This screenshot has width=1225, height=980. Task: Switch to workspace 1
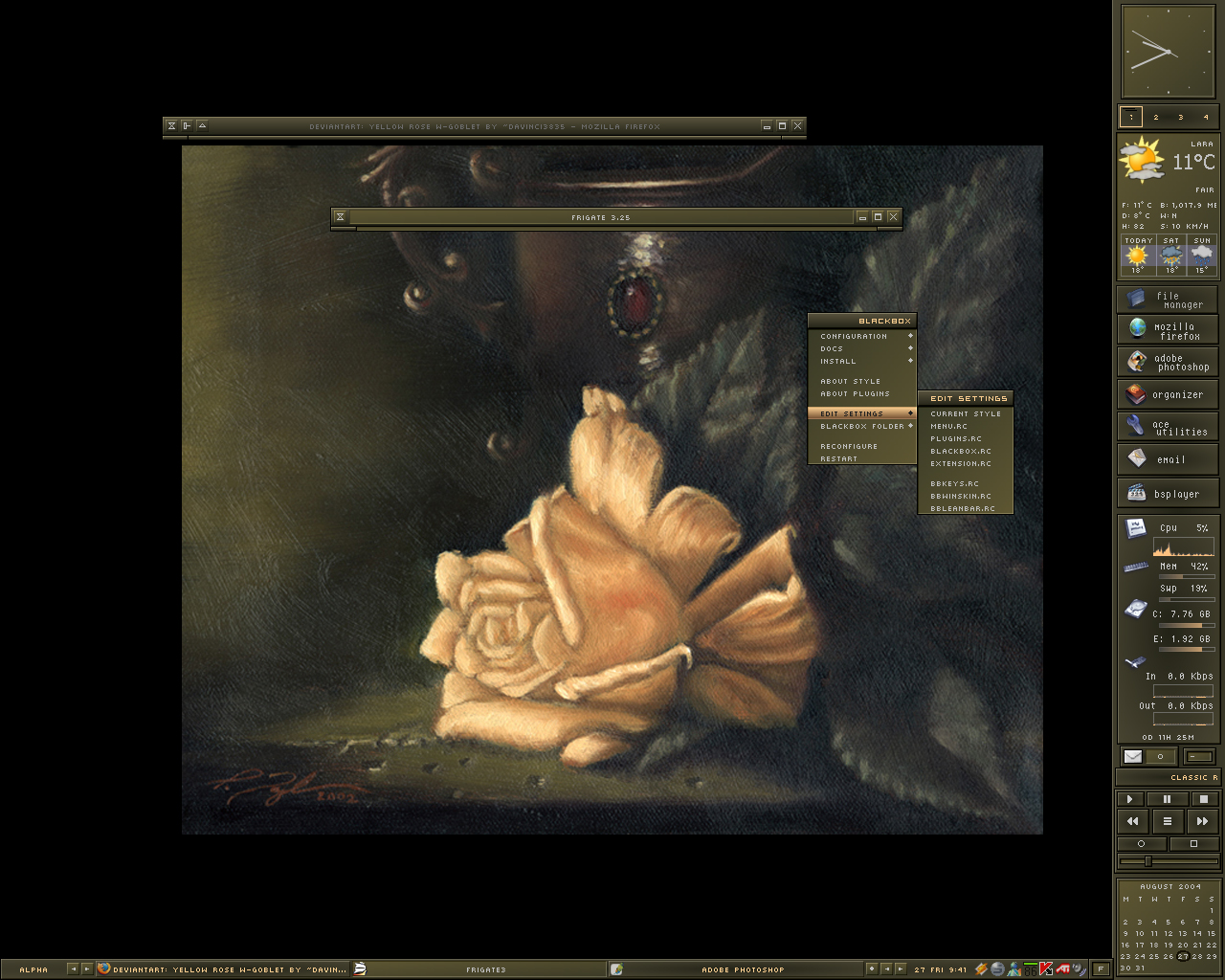pos(1131,117)
